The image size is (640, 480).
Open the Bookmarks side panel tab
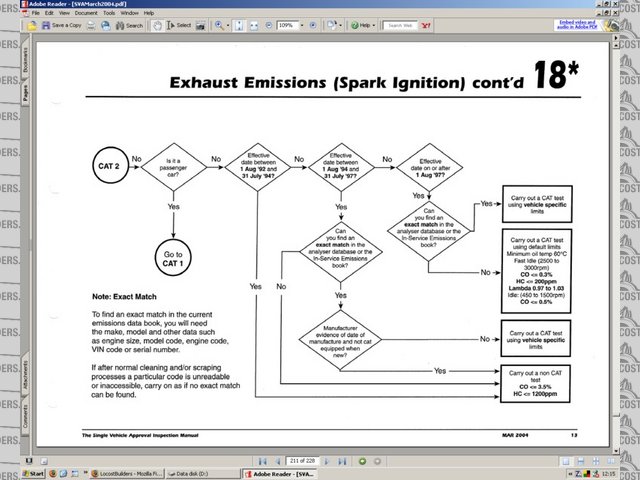tap(25, 64)
